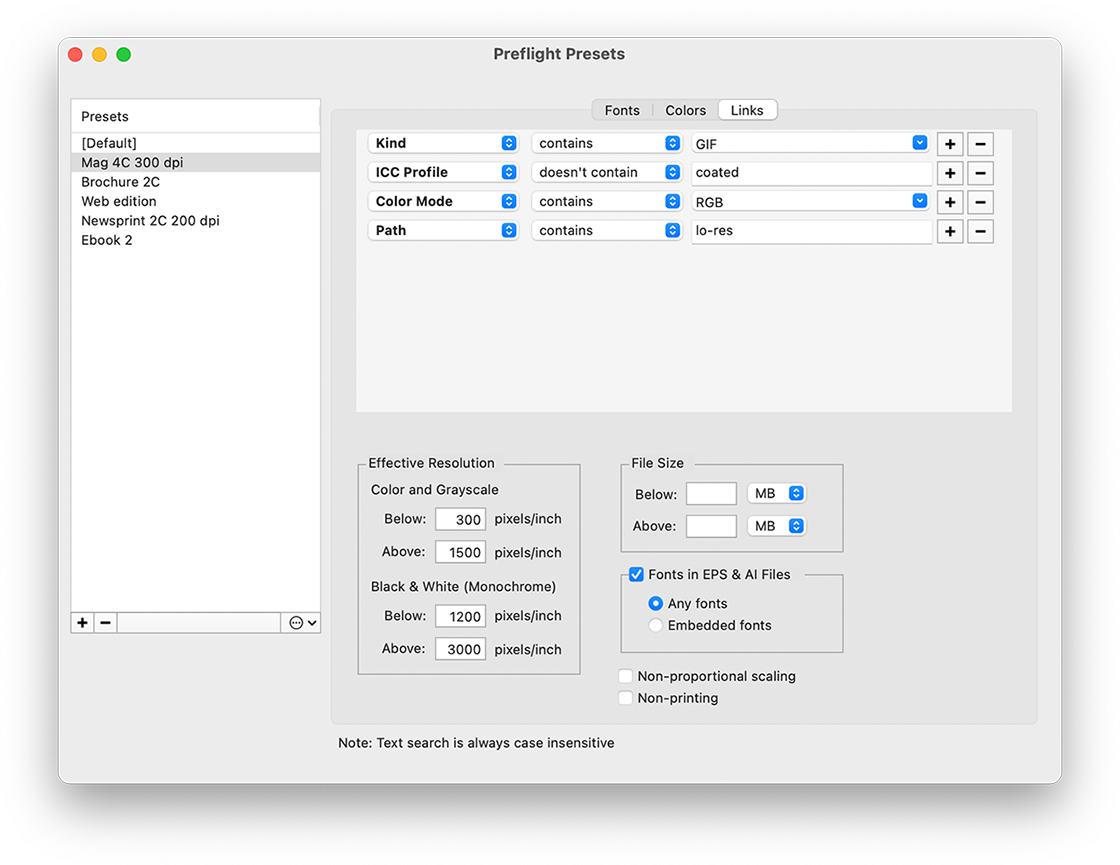Enable Non-proportional scaling
Screen dimensions: 1120x865
(x=625, y=676)
